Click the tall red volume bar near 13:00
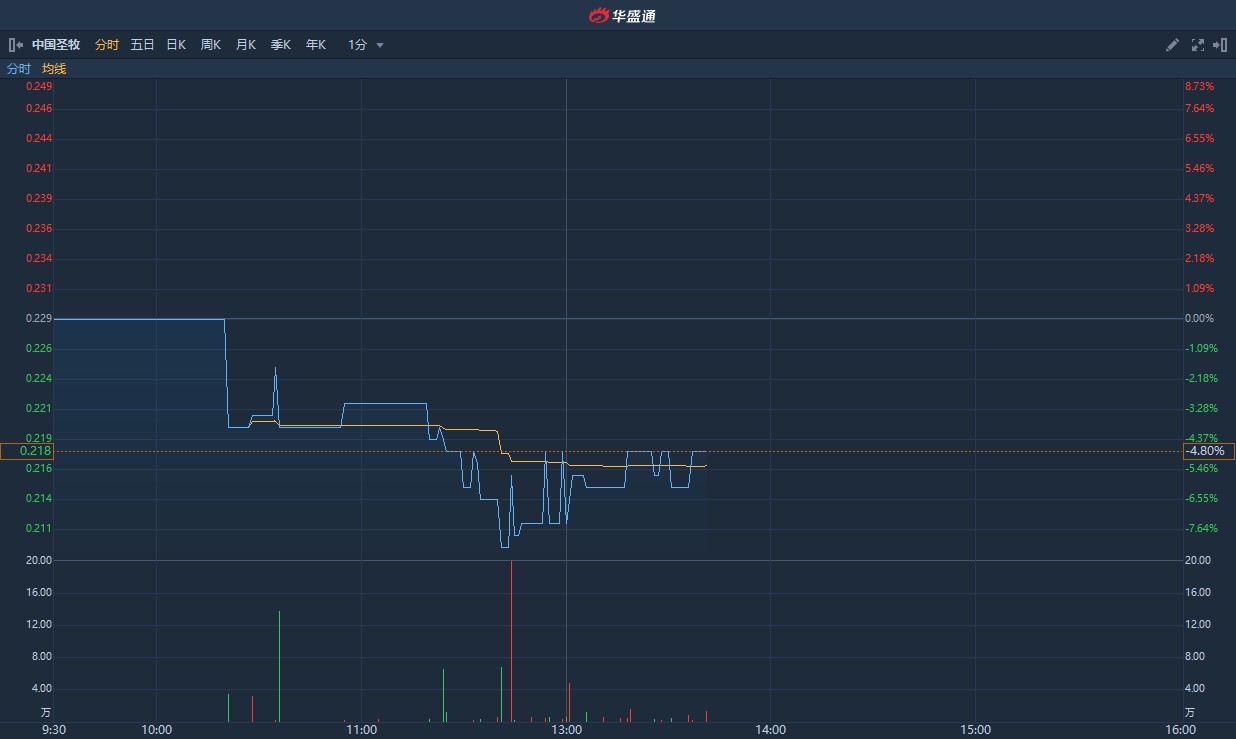1236x739 pixels. tap(510, 640)
